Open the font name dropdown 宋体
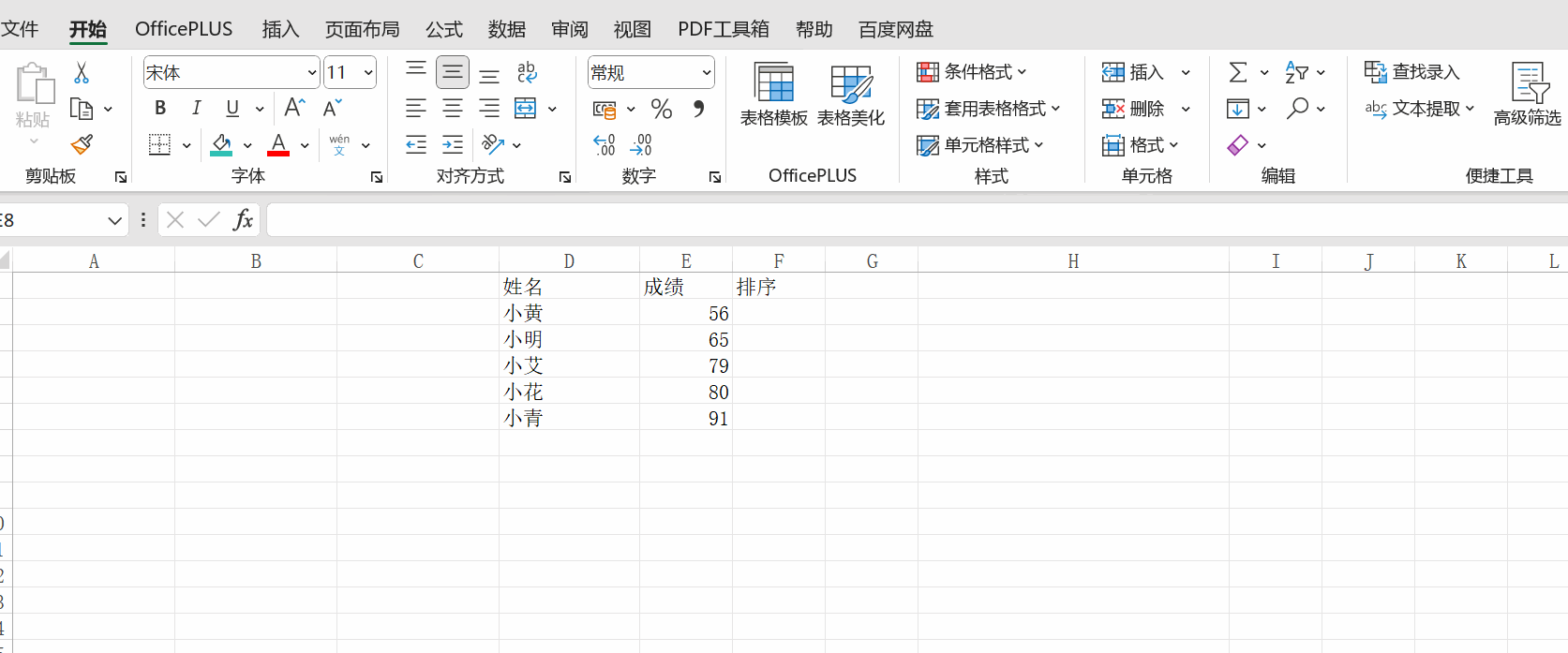Image resolution: width=1568 pixels, height=653 pixels. pos(312,73)
